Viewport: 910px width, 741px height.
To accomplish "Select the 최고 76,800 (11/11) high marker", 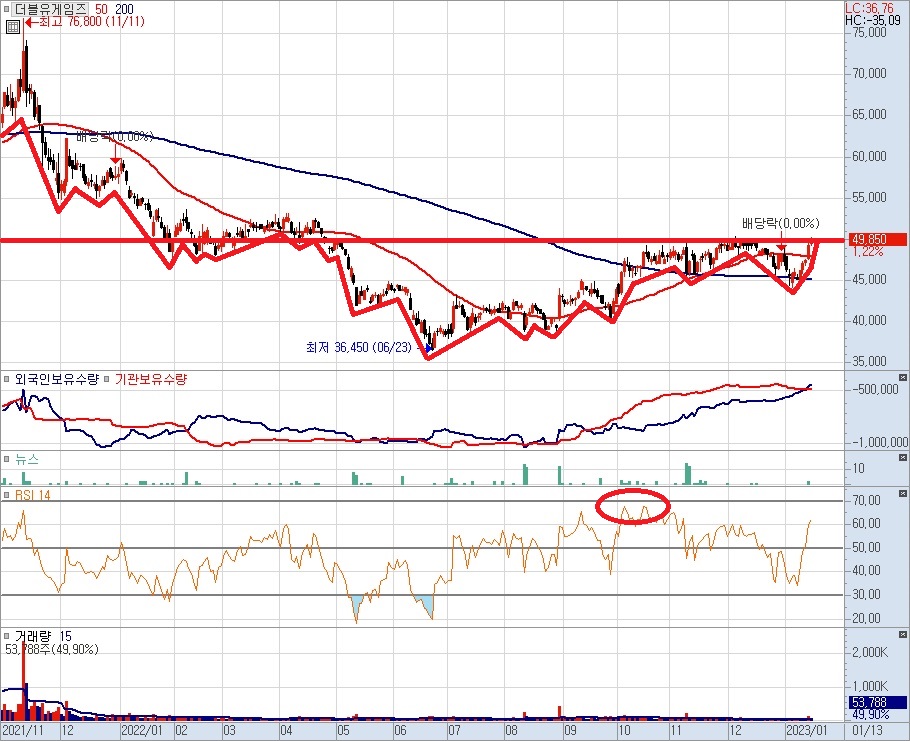I will click(85, 22).
